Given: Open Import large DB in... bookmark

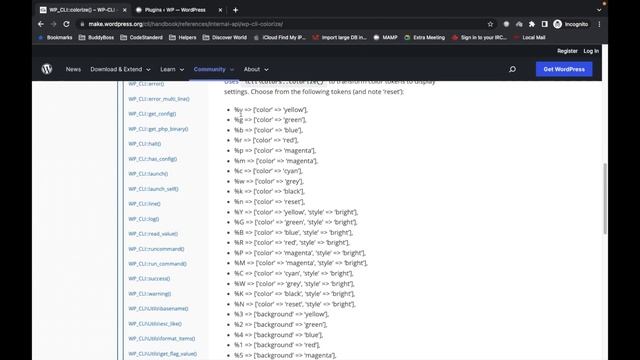Looking at the screenshot, I should click(x=340, y=37).
